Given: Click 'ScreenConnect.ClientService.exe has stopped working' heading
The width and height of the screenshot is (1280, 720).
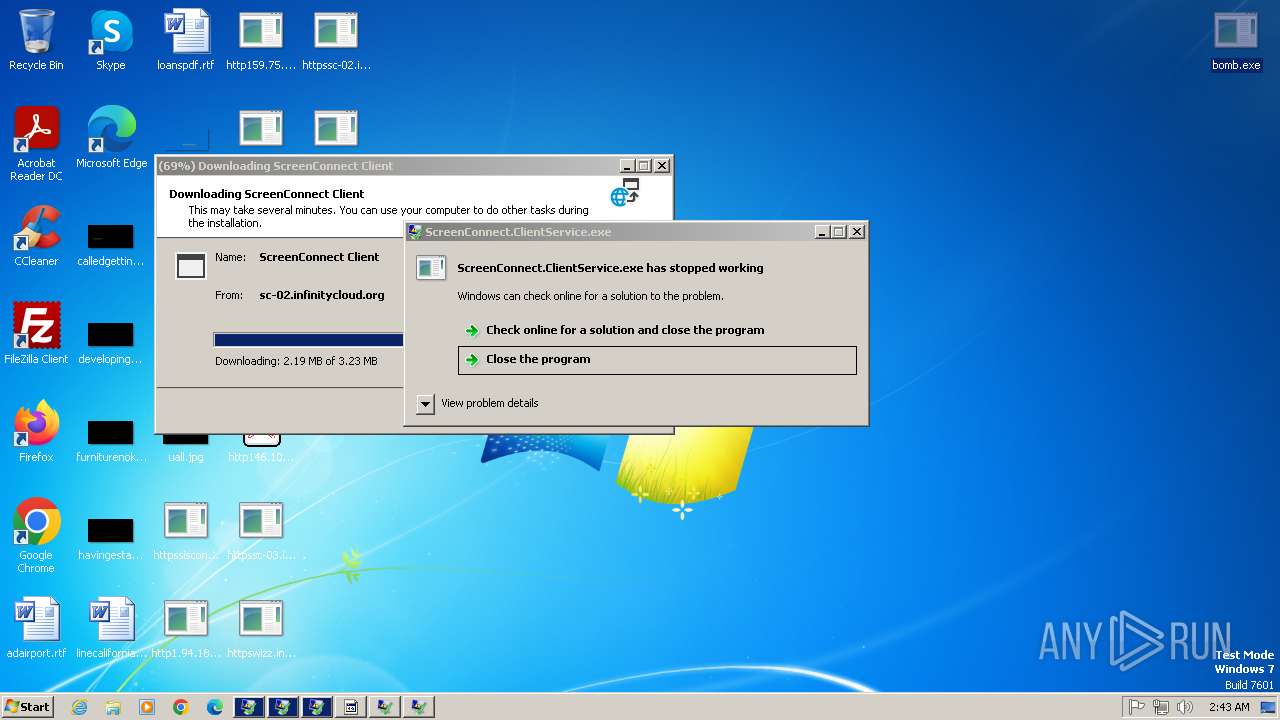Looking at the screenshot, I should click(x=610, y=268).
